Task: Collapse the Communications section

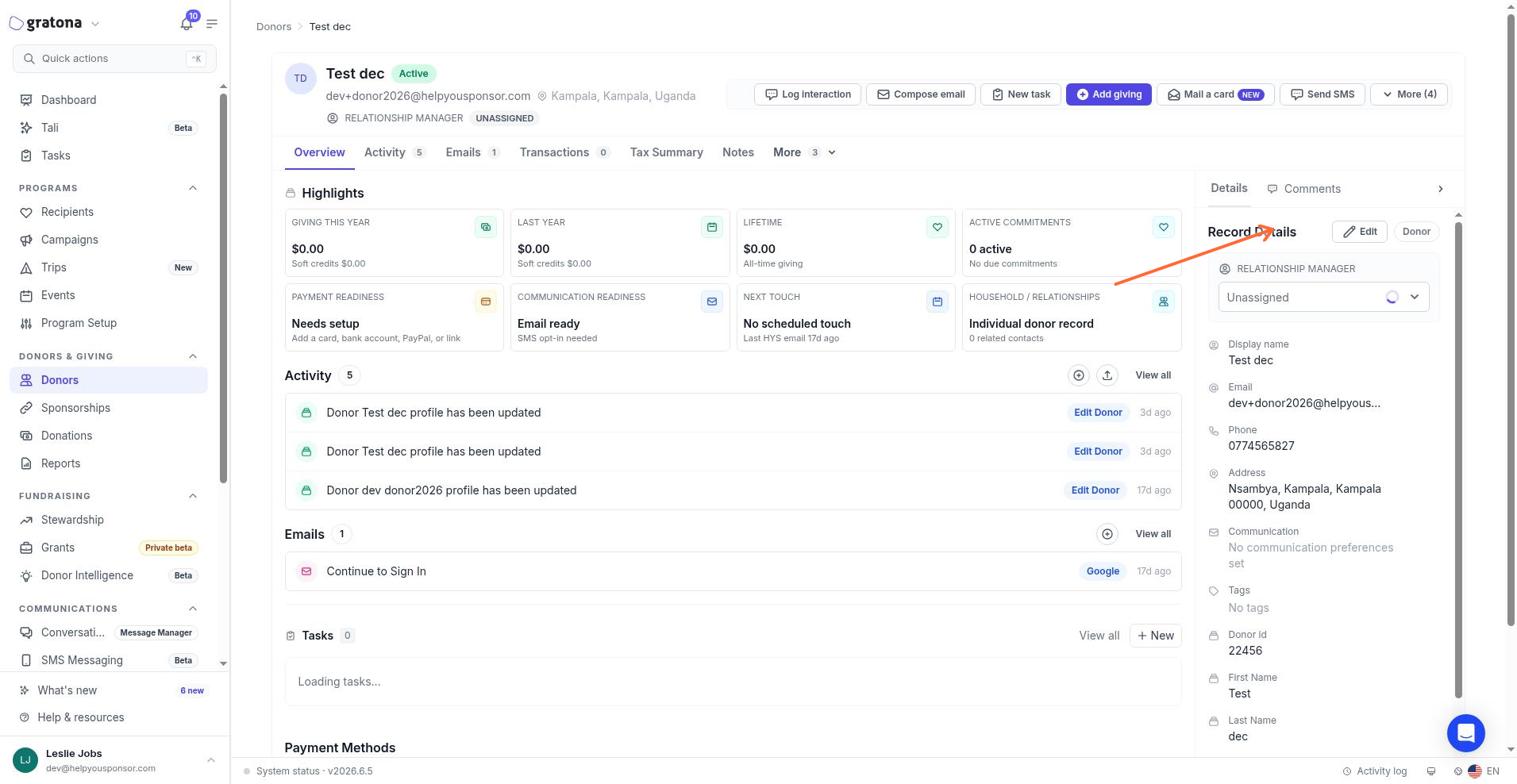Action: [193, 609]
